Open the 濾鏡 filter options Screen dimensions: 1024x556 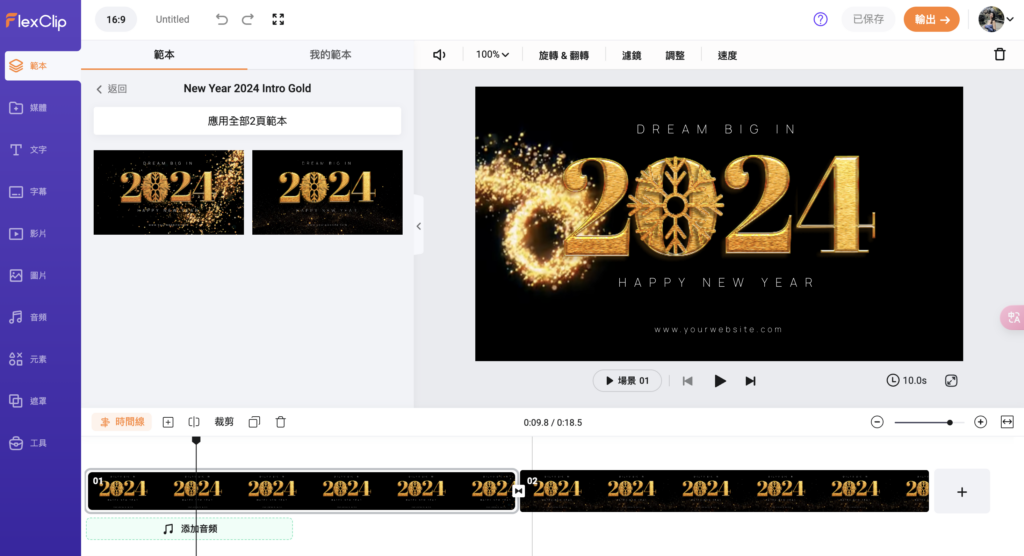(632, 56)
